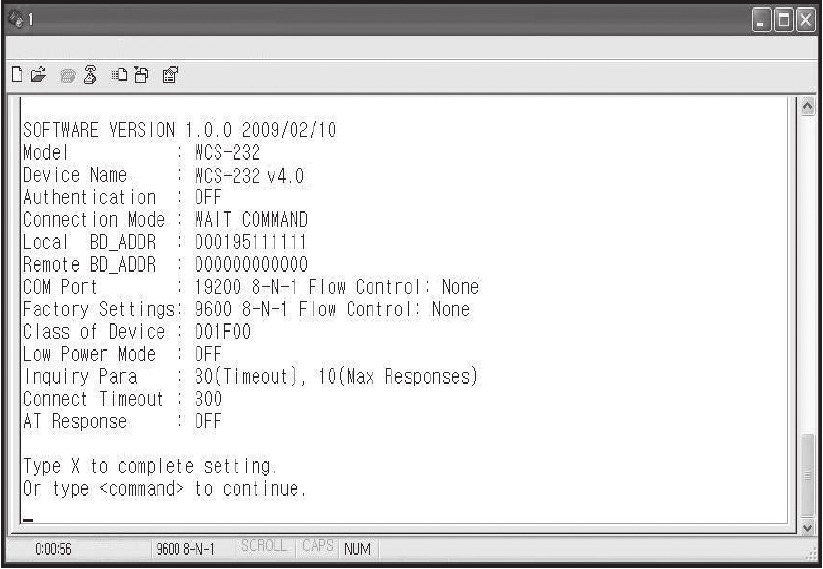Image resolution: width=823 pixels, height=569 pixels.
Task: Click the terminal cursor prompt line
Action: point(28,520)
